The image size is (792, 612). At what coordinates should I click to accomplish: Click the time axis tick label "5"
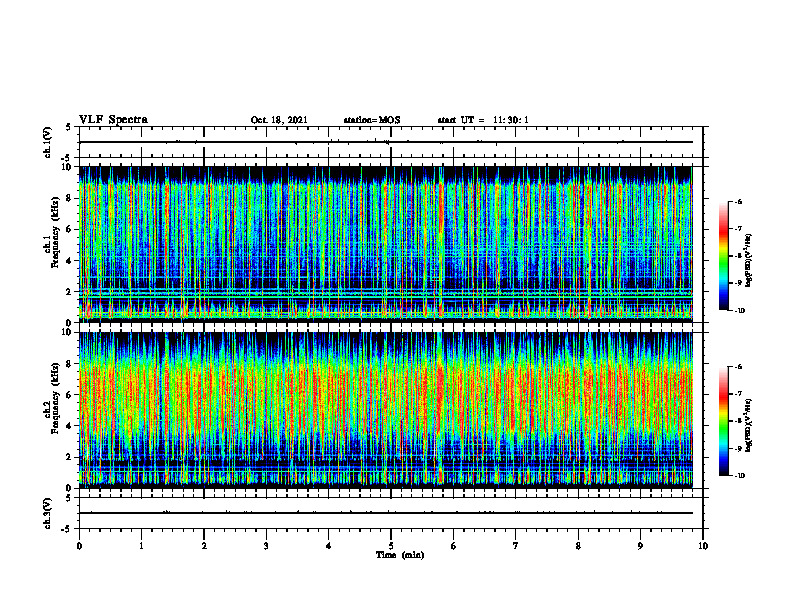point(391,546)
